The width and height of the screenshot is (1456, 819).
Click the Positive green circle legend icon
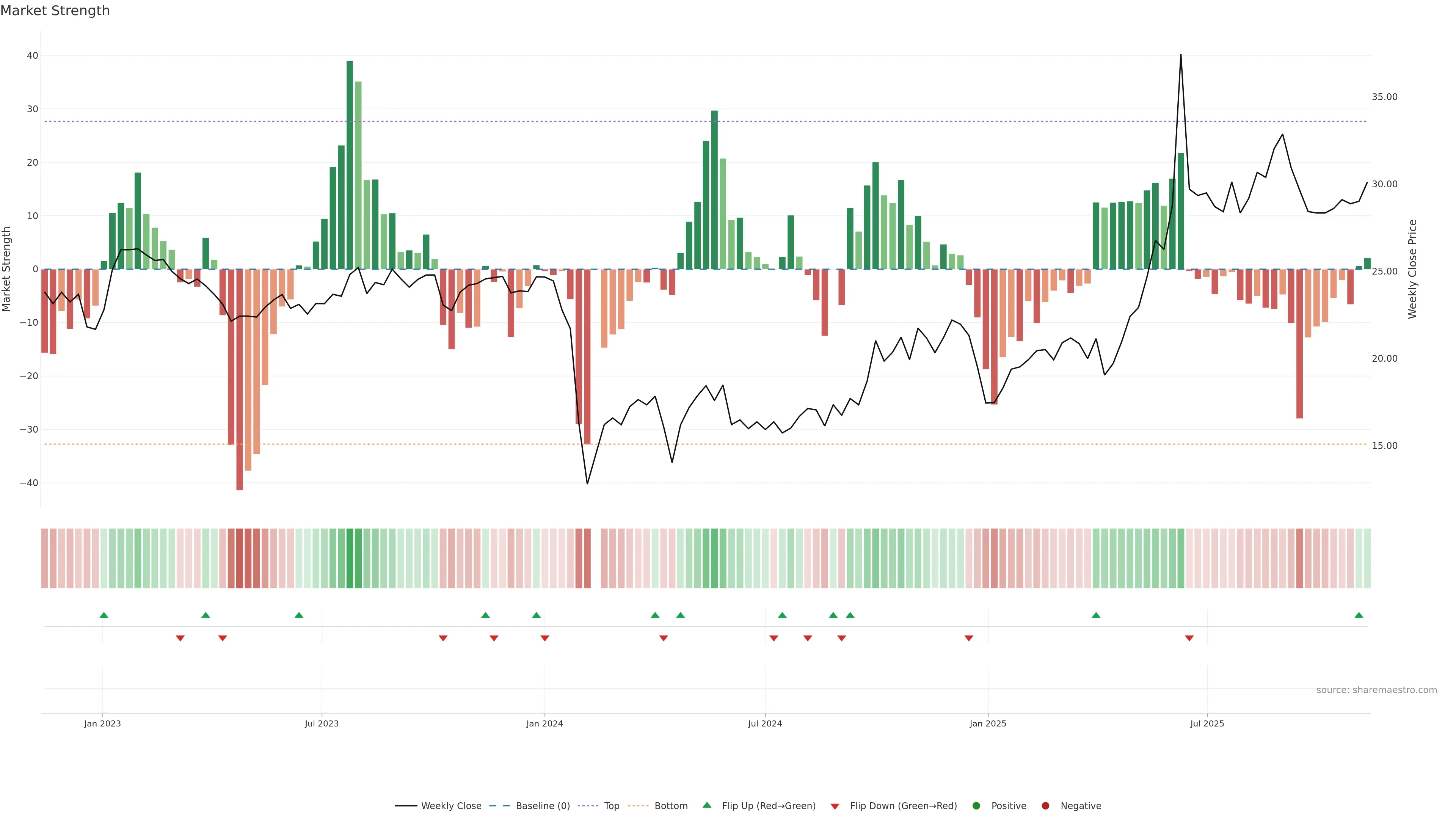point(976,806)
